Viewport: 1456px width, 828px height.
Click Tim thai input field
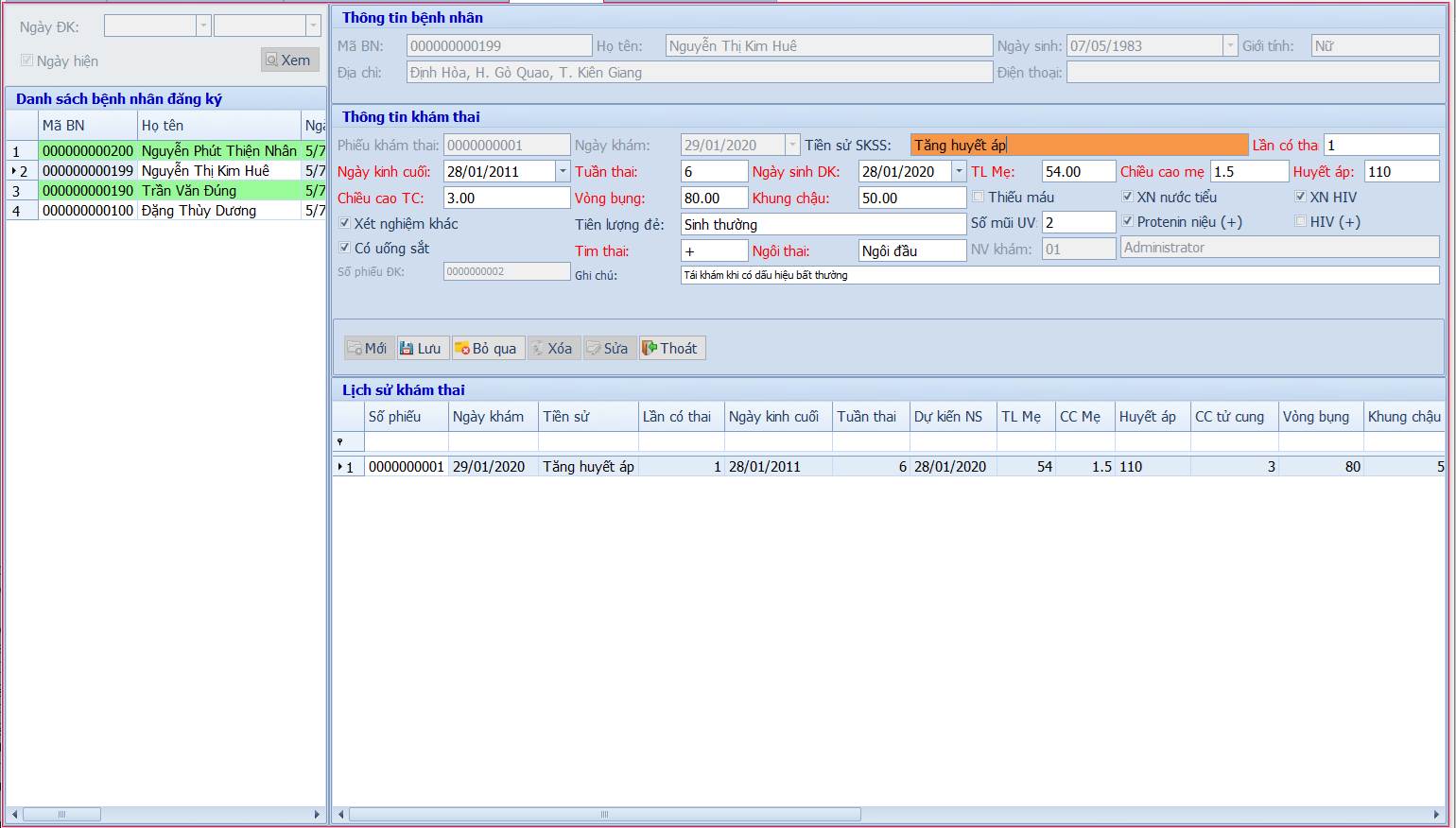tap(714, 250)
